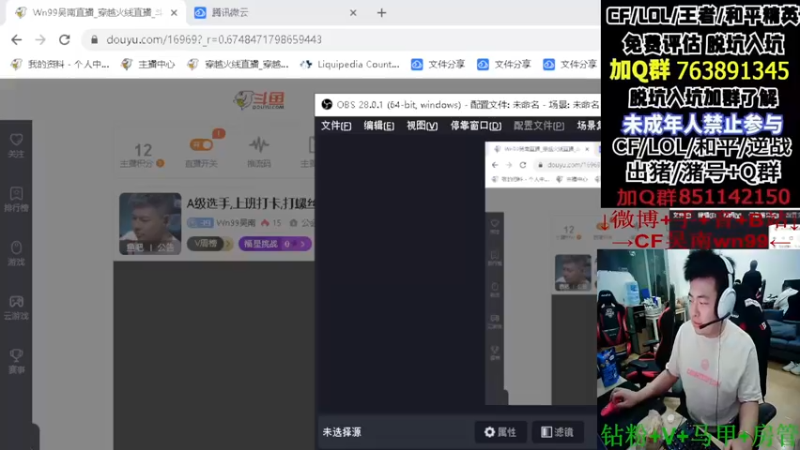Open a new browser tab
Viewport: 800px width, 450px height.
tap(382, 13)
